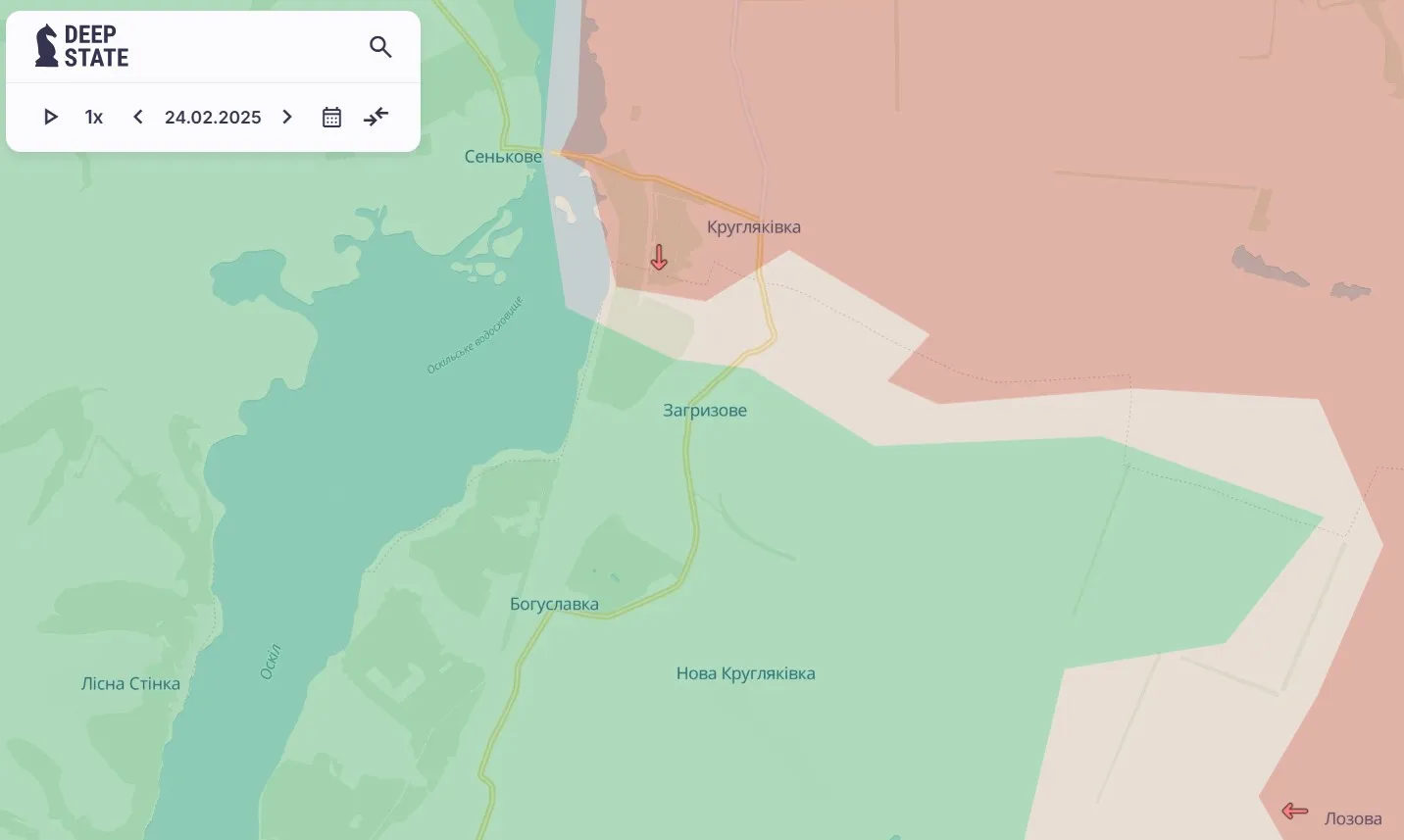Click the Лозова settlement label
Screen dimensions: 1404x840
tap(1353, 819)
